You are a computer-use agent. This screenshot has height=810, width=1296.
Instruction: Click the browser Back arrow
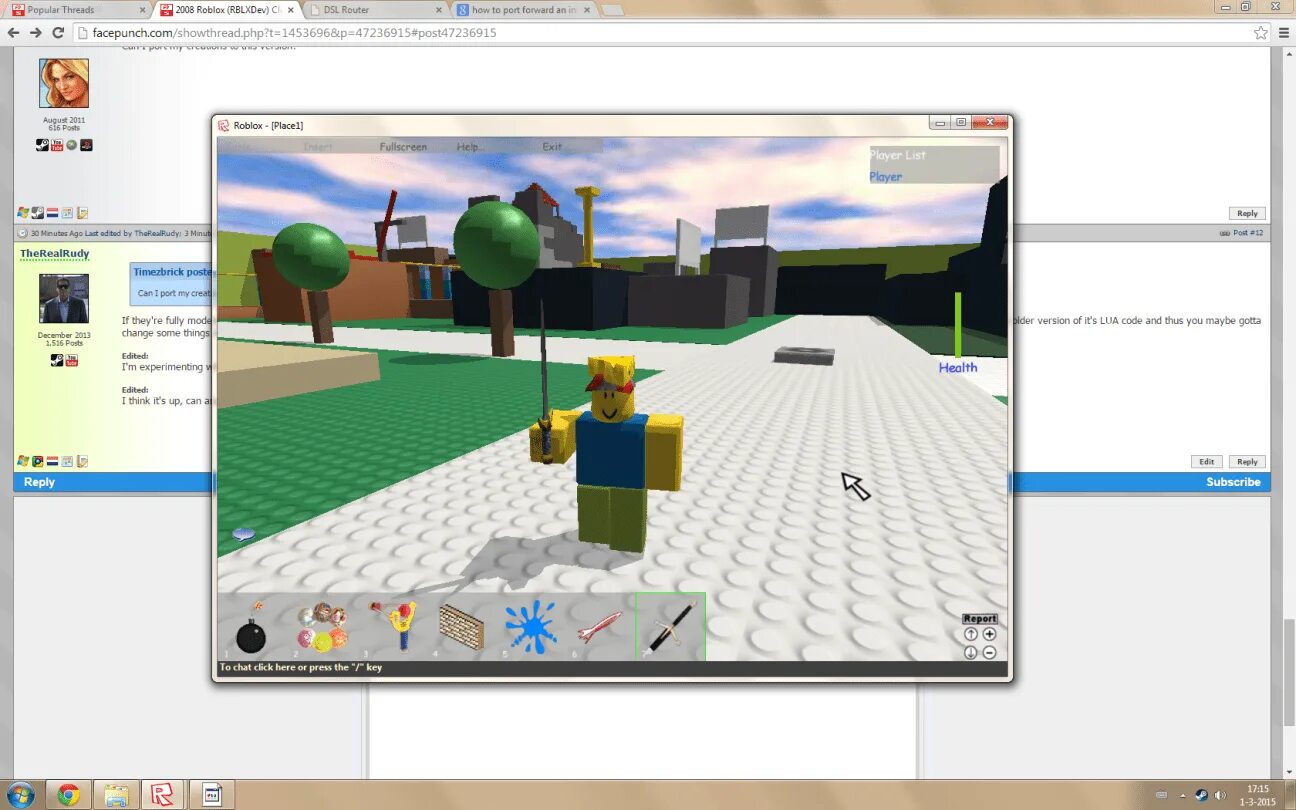(14, 33)
